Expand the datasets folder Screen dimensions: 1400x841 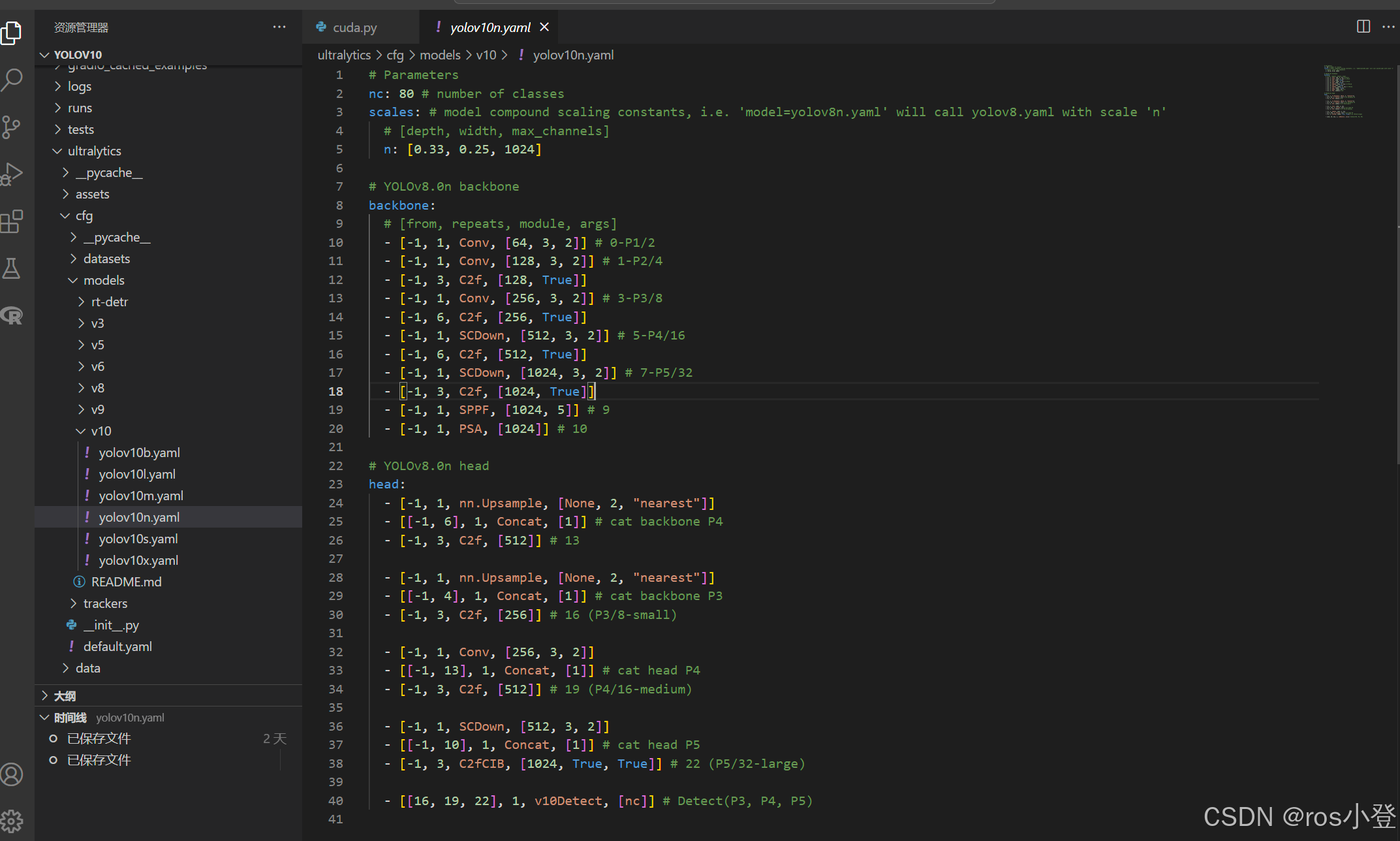pos(168,259)
